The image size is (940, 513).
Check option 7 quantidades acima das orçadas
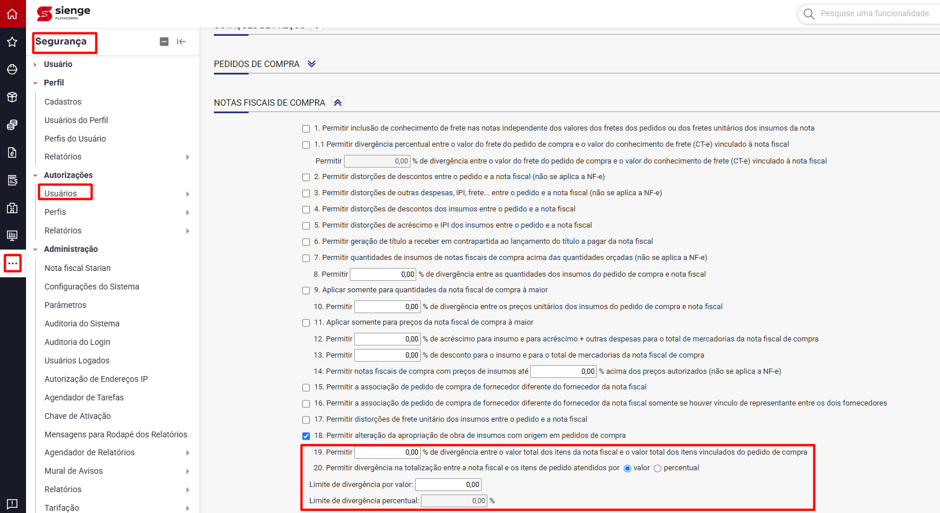click(x=306, y=258)
